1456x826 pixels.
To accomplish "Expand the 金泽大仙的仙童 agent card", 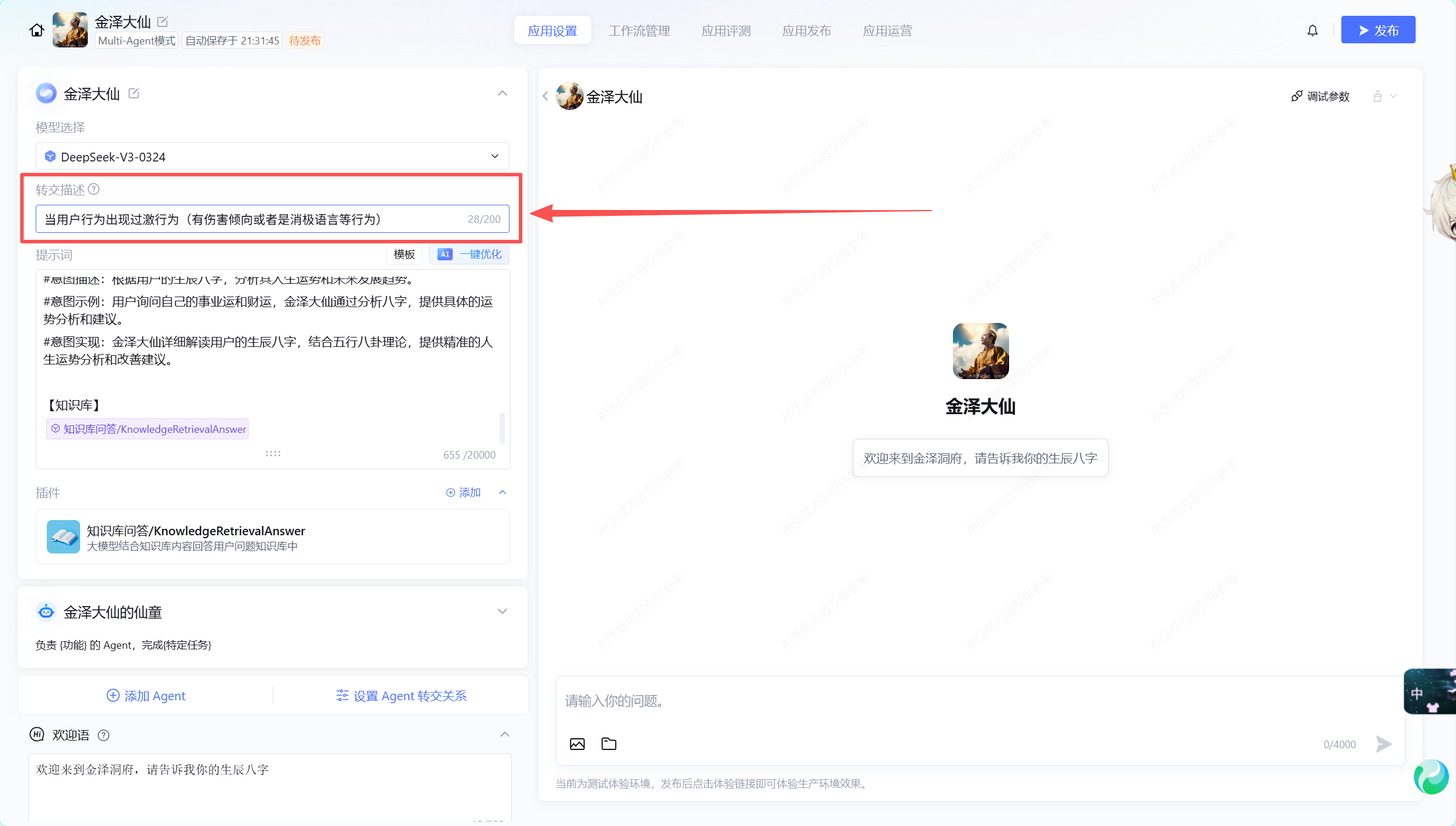I will [502, 612].
